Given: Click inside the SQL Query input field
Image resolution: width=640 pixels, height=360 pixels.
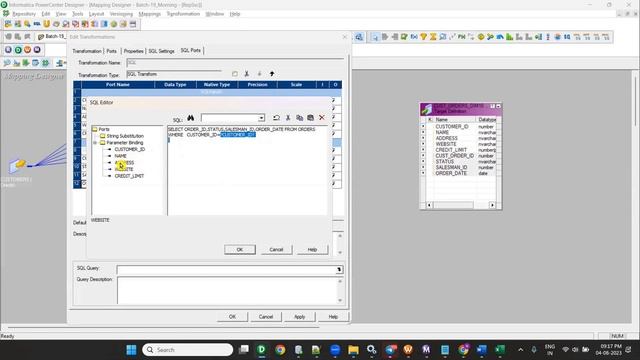Looking at the screenshot, I should click(x=226, y=269).
